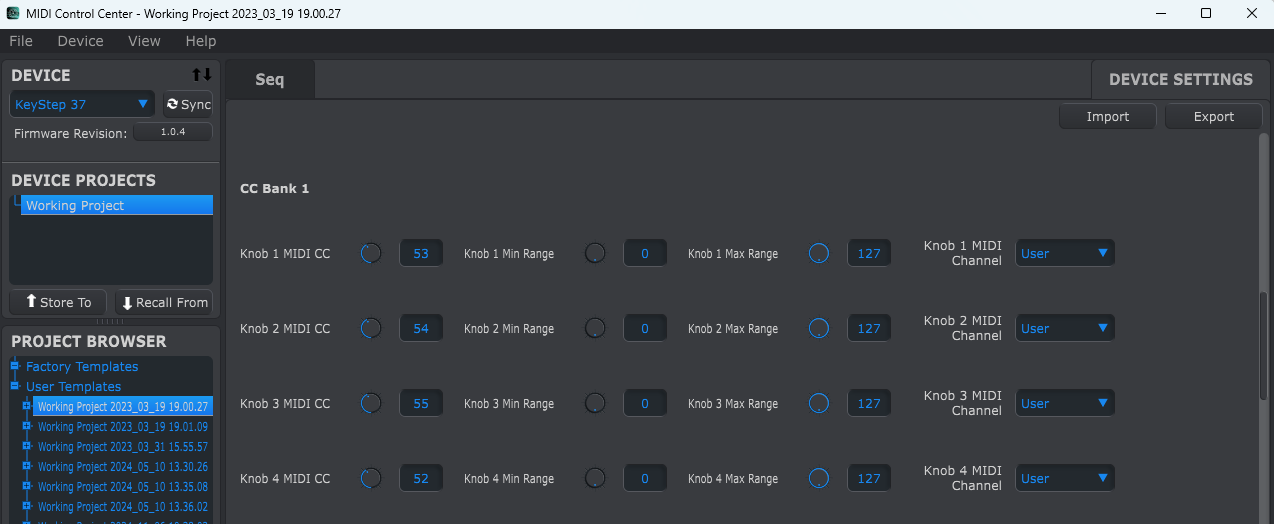The image size is (1274, 524).
Task: Open the Knob 3 MIDI Channel dropdown
Action: [x=1065, y=403]
